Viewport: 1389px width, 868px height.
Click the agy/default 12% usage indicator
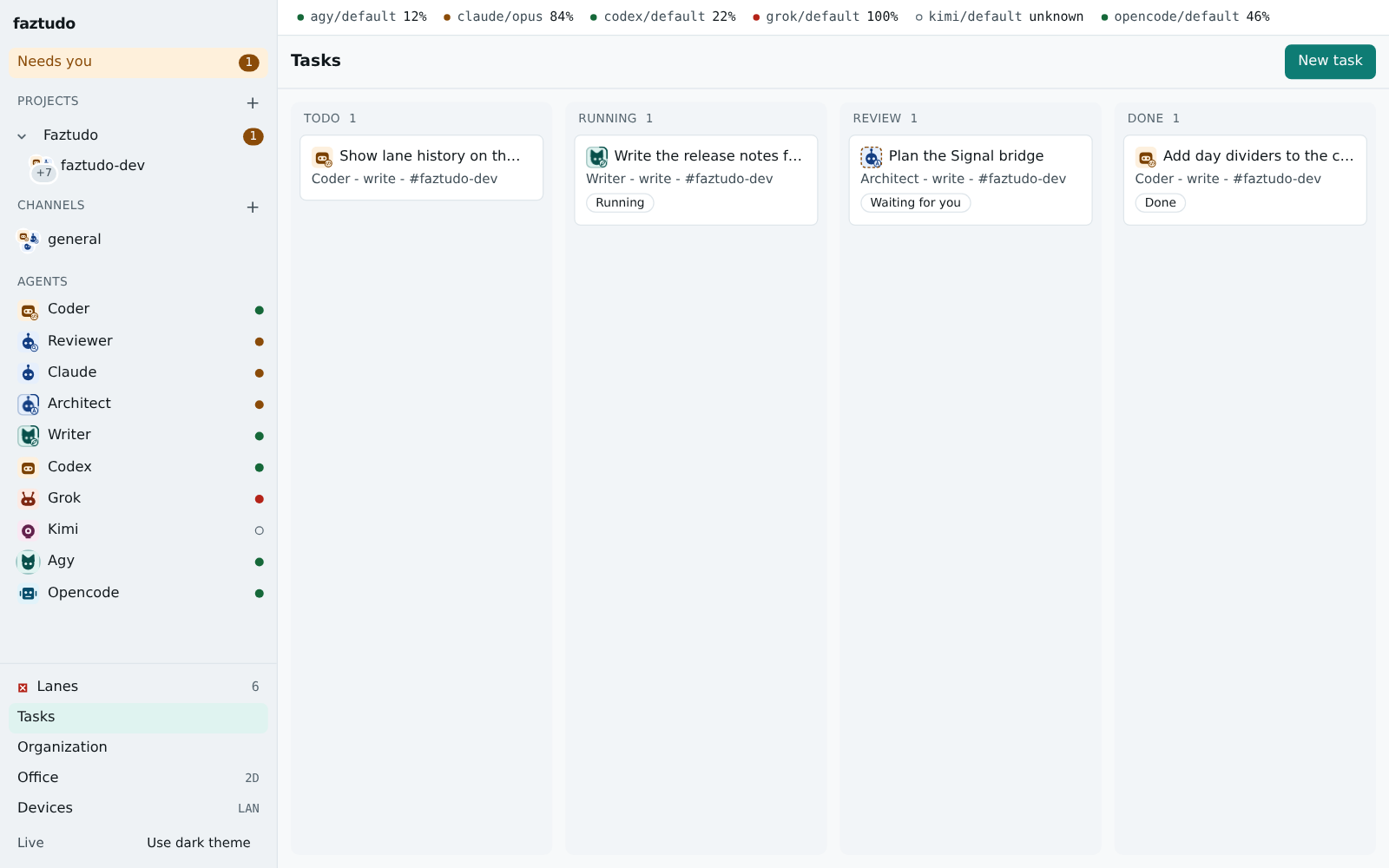[362, 17]
